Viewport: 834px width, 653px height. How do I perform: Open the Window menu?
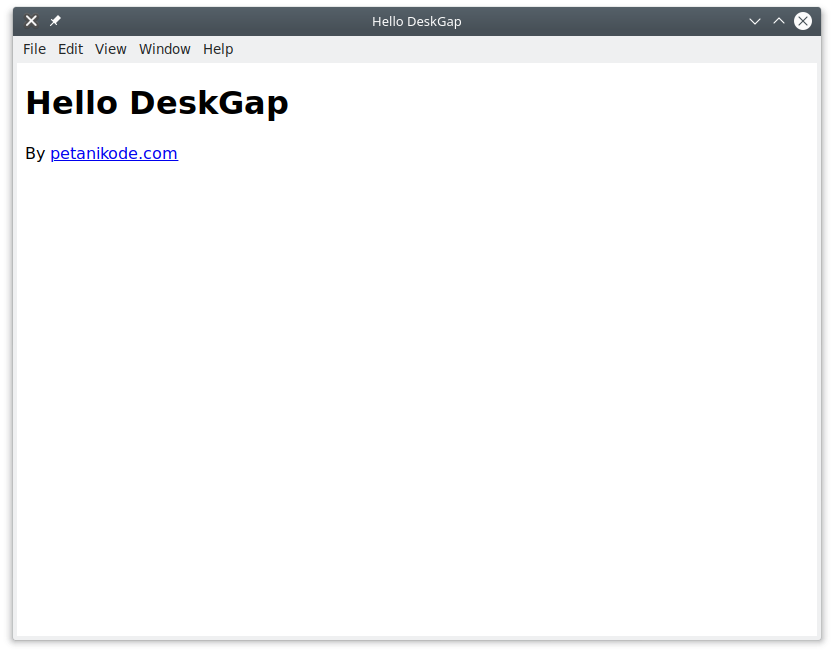point(164,48)
